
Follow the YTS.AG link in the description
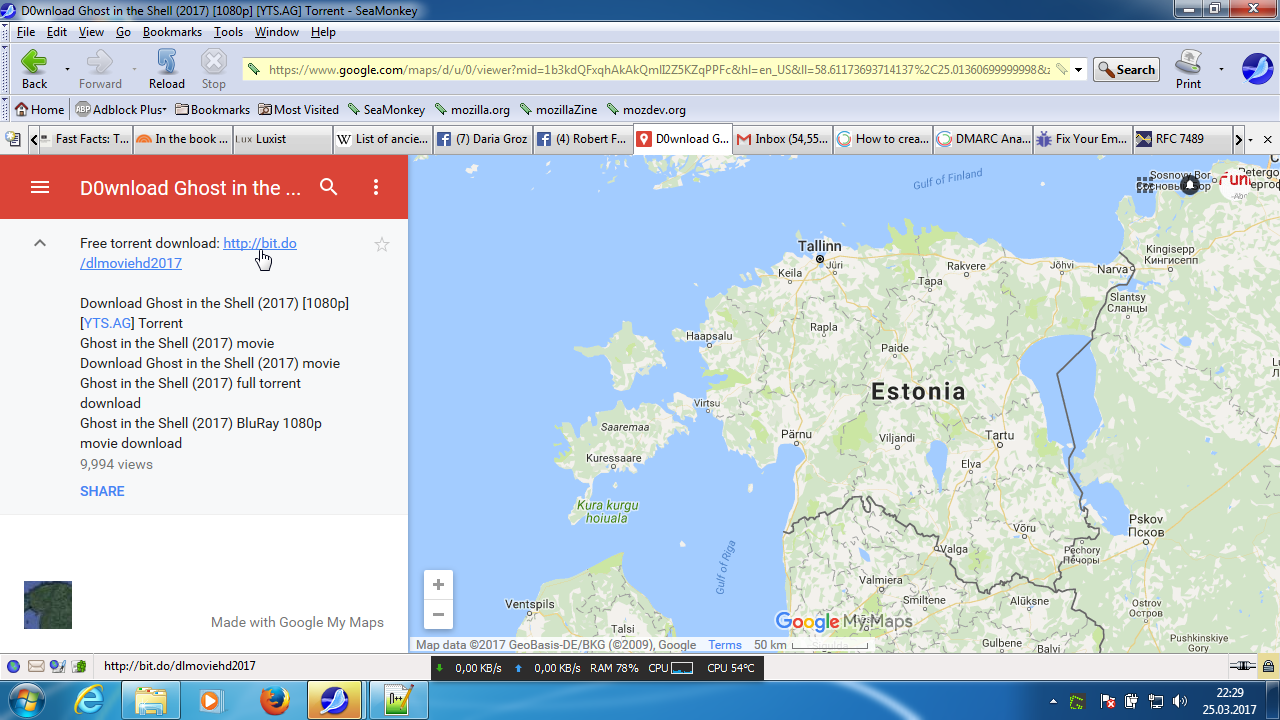click(x=108, y=323)
